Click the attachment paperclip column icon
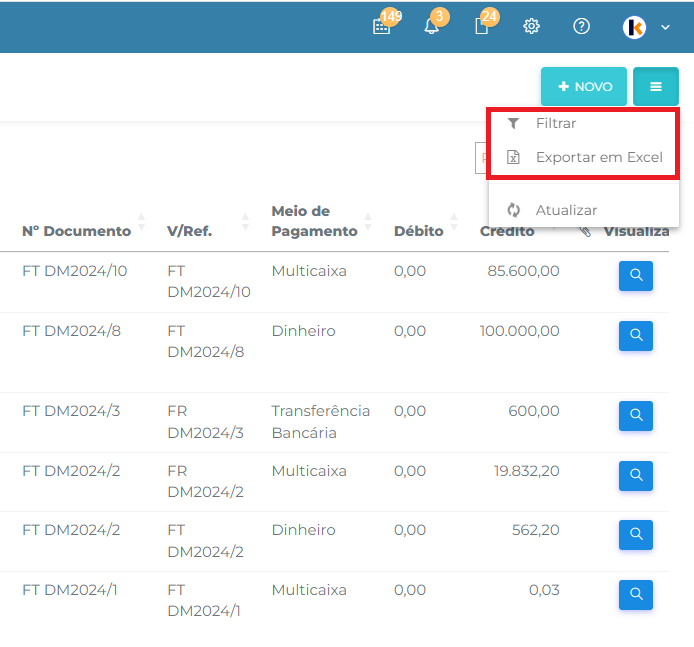 pyautogui.click(x=585, y=231)
